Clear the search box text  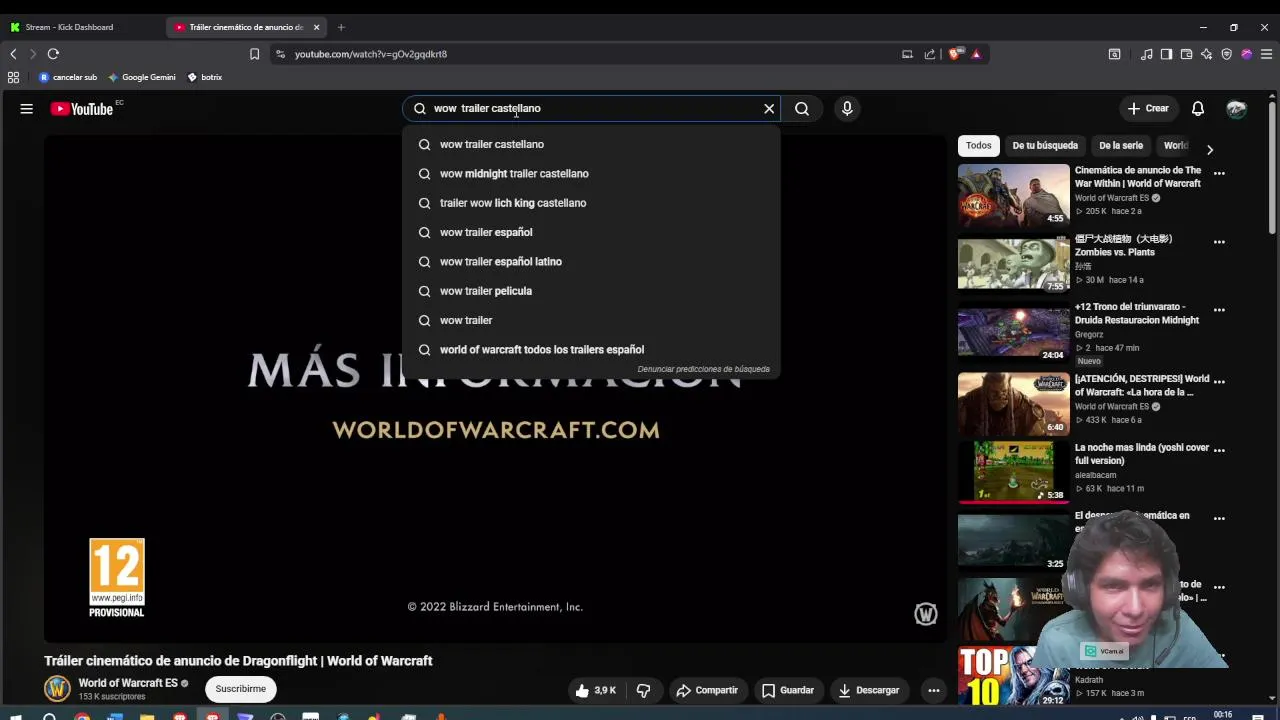[769, 109]
